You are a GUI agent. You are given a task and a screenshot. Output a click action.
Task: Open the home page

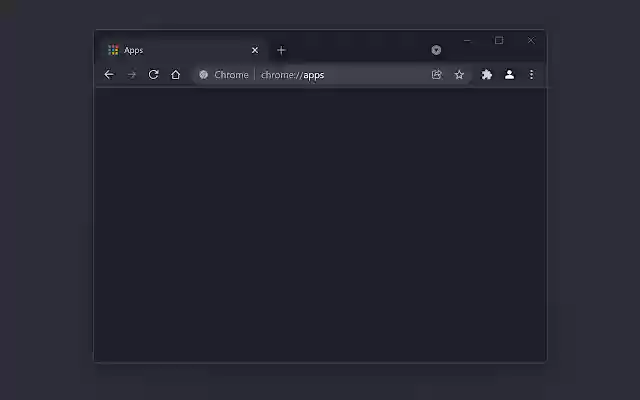[x=176, y=75]
